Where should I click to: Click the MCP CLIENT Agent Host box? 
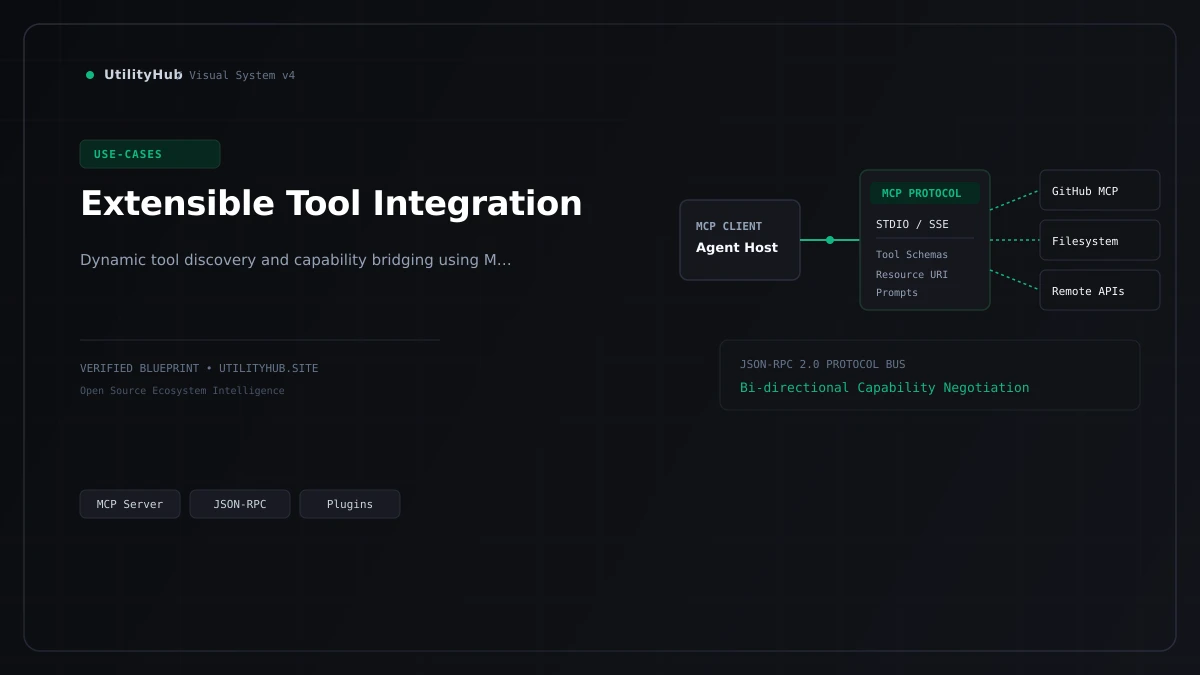point(740,240)
